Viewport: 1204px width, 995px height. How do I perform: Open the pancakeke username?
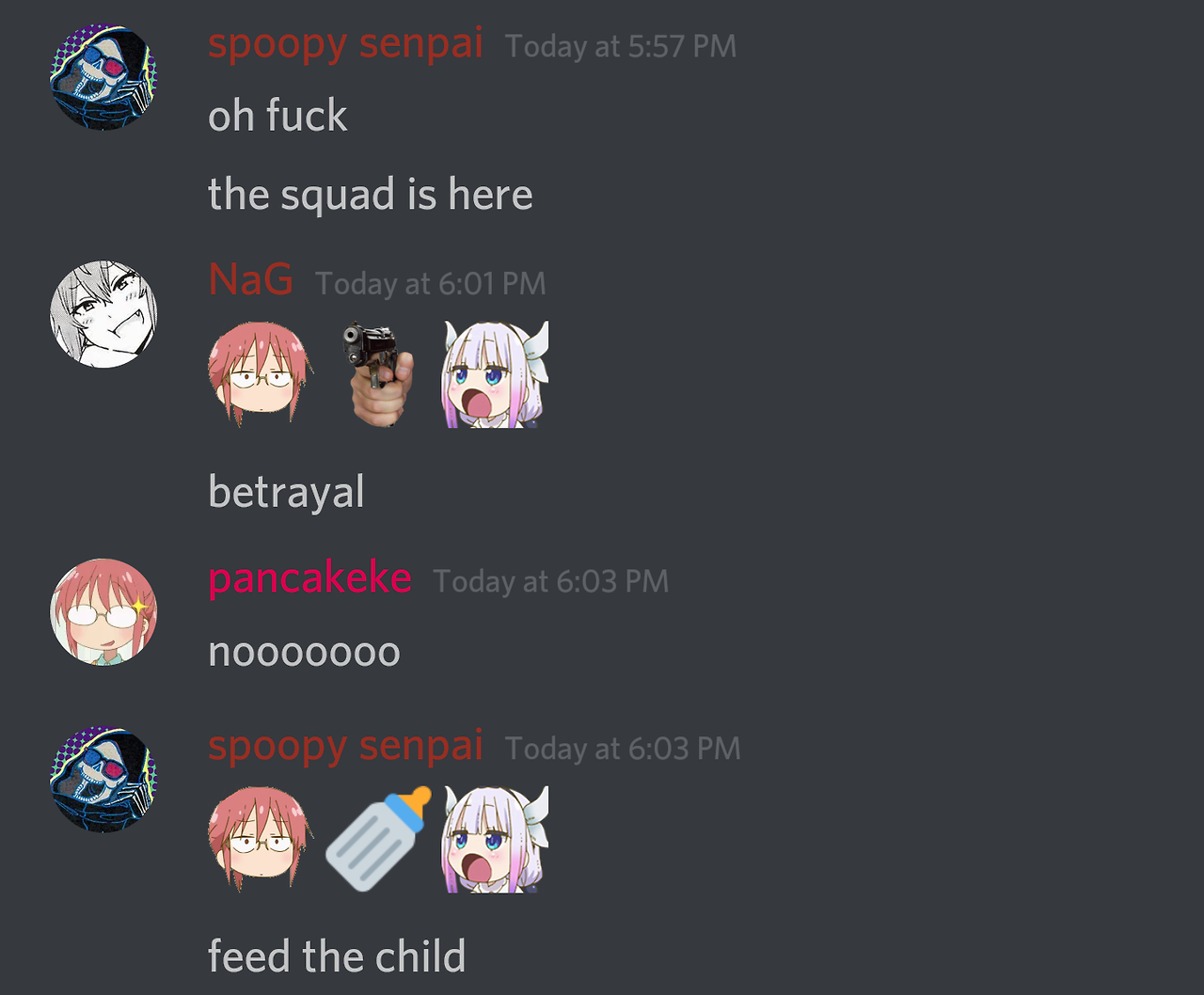(309, 578)
